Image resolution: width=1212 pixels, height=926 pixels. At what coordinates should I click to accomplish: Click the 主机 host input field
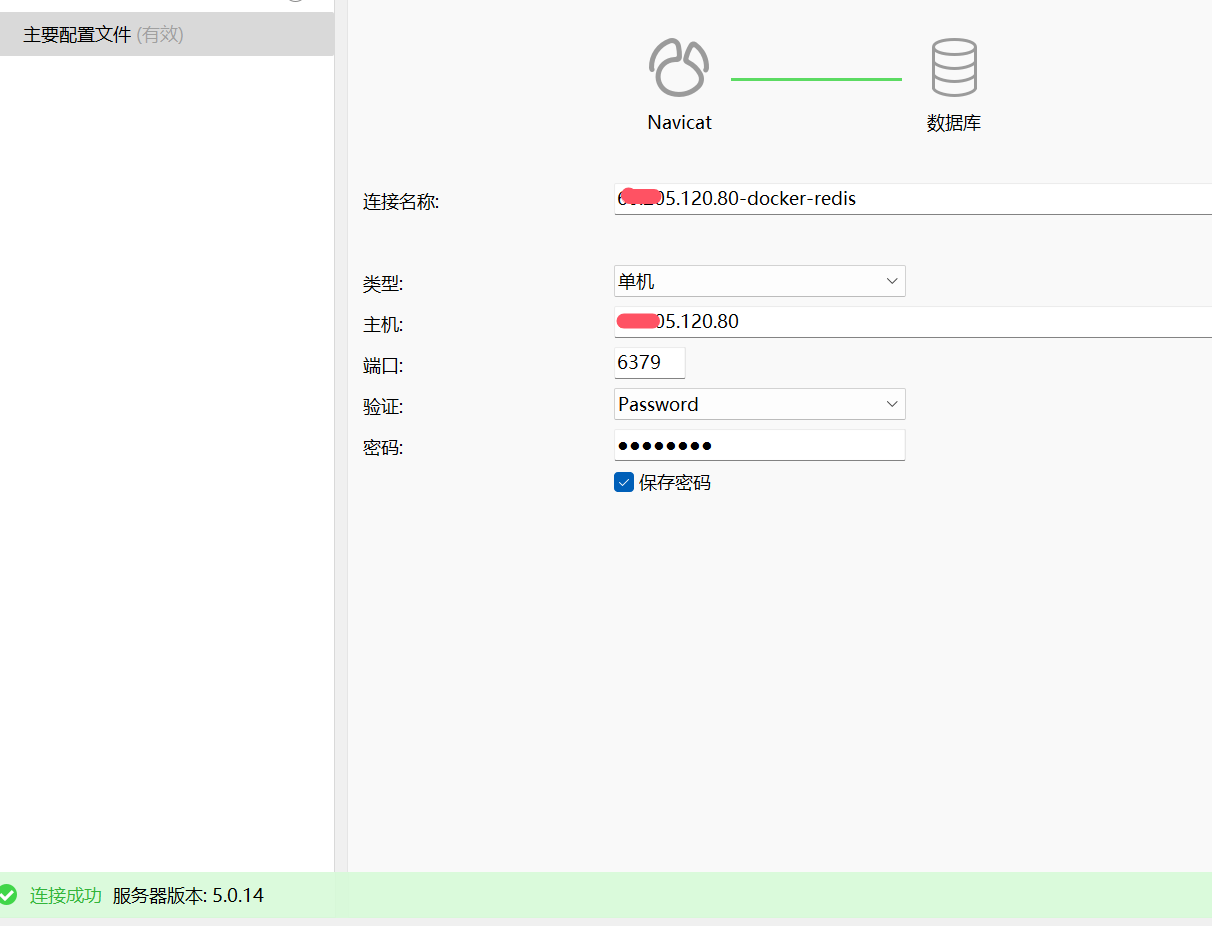point(913,322)
